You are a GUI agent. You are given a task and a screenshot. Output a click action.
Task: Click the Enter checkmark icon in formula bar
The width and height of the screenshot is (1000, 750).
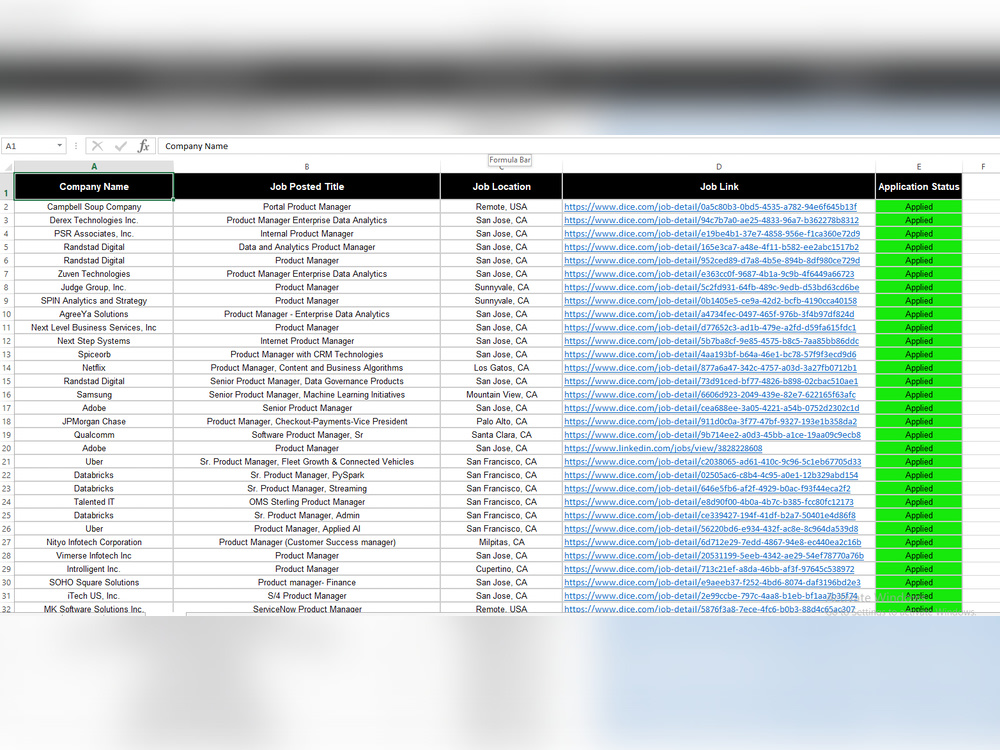pyautogui.click(x=121, y=146)
